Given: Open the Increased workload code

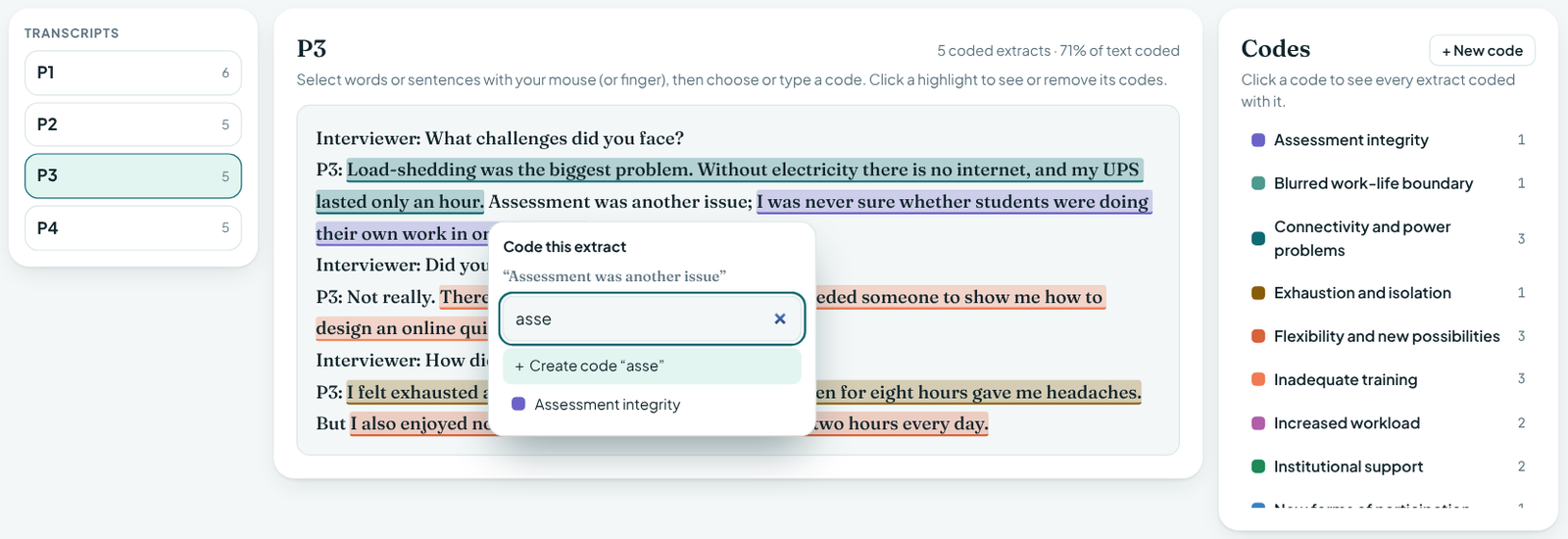Looking at the screenshot, I should [1389, 423].
